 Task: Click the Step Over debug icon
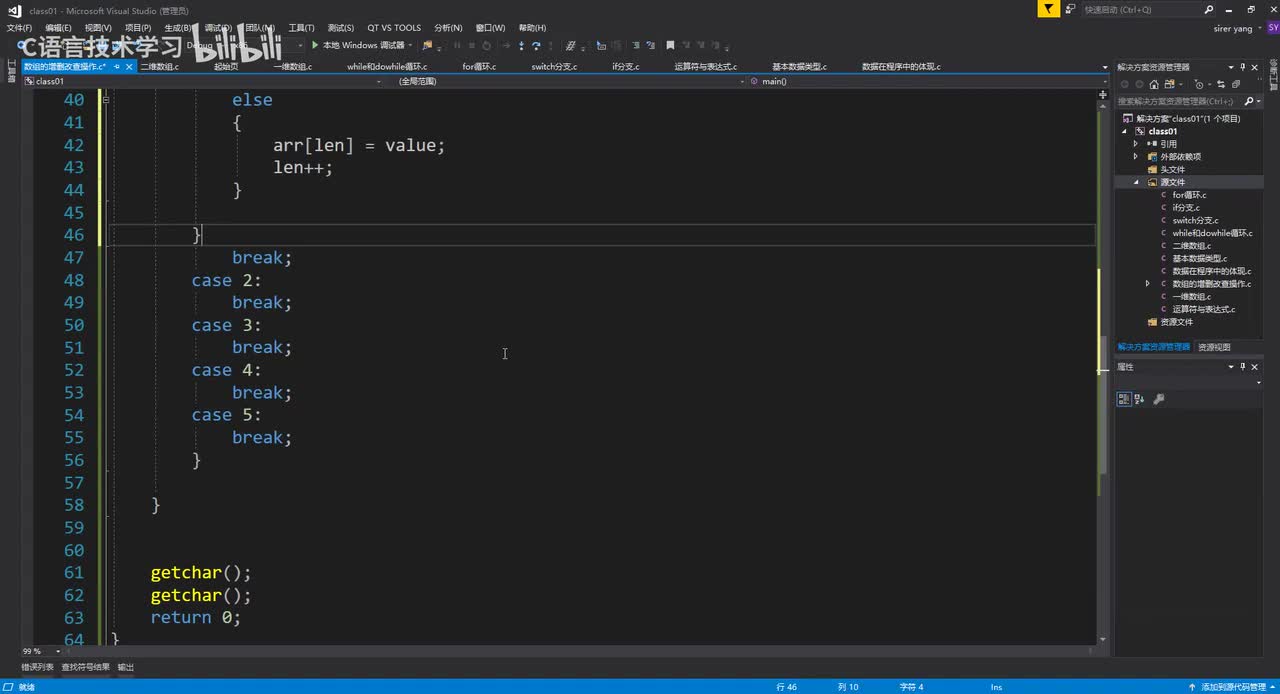(536, 45)
